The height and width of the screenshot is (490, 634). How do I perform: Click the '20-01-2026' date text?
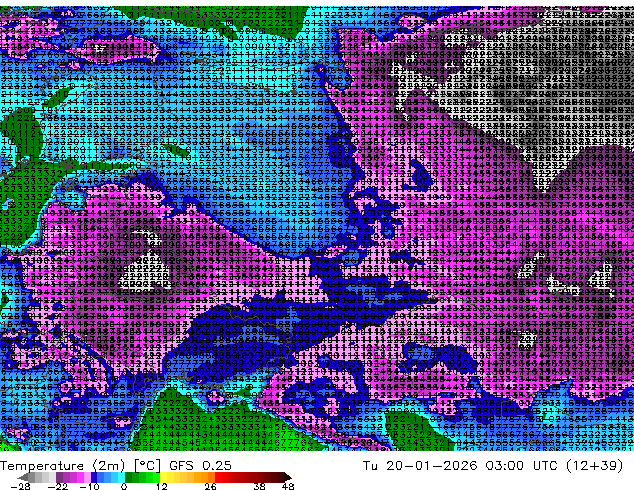click(x=431, y=465)
